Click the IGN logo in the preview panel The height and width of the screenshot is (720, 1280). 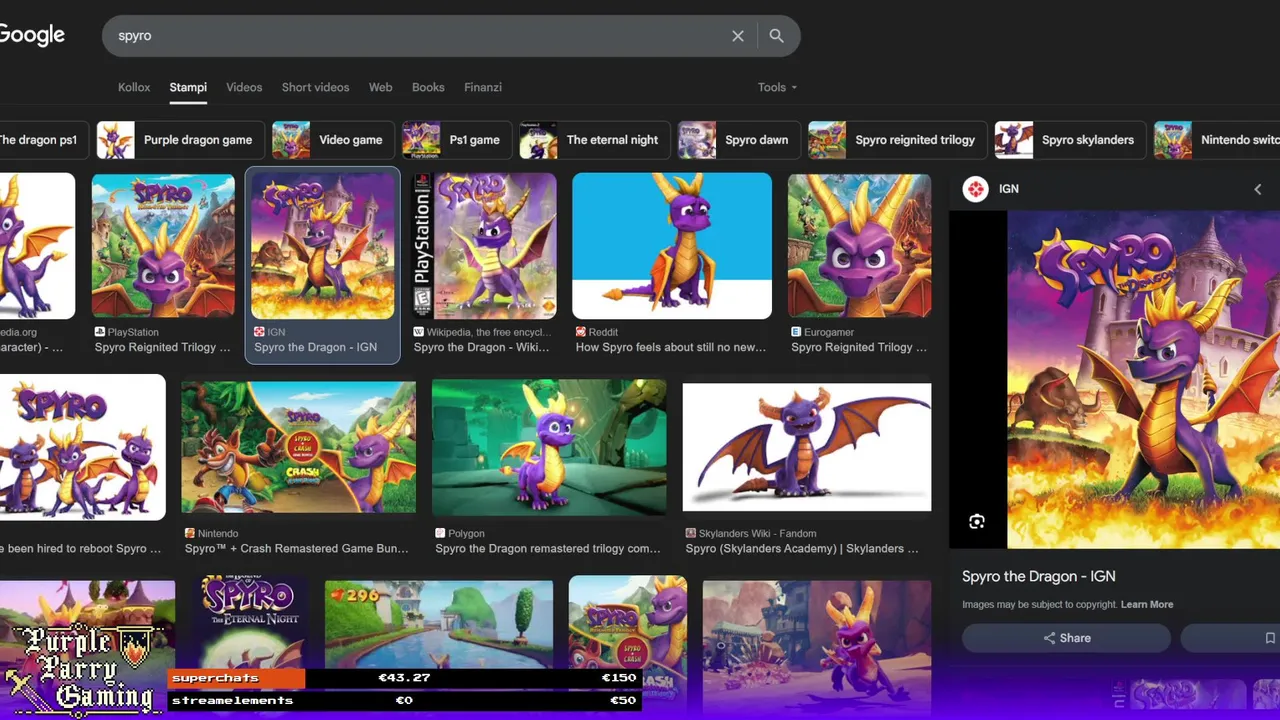click(976, 189)
